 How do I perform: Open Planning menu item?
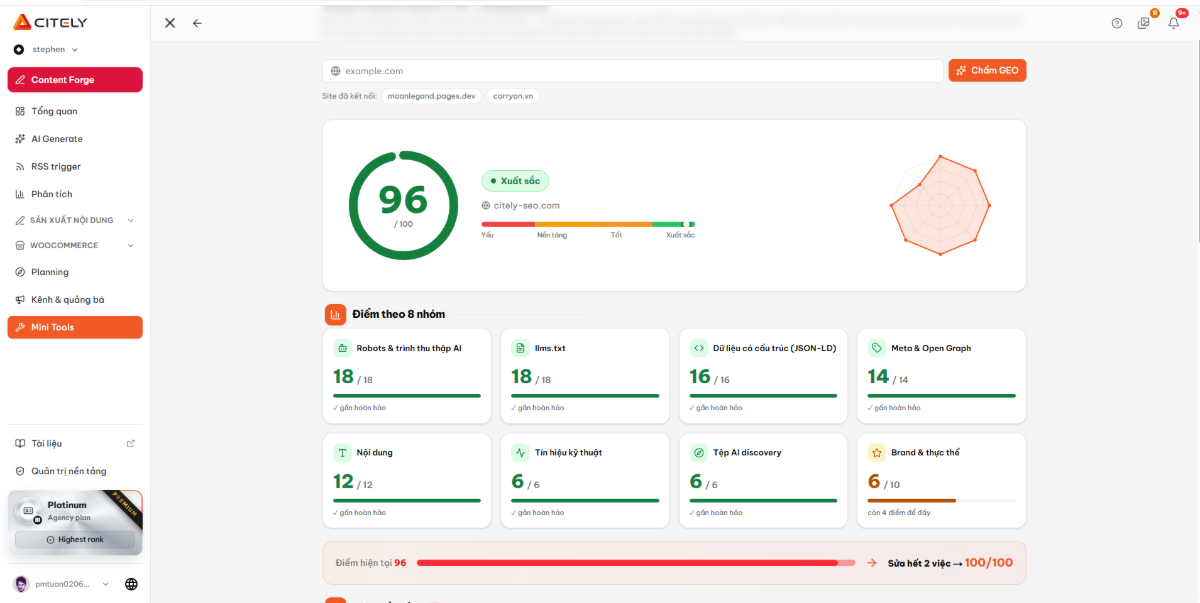click(75, 272)
